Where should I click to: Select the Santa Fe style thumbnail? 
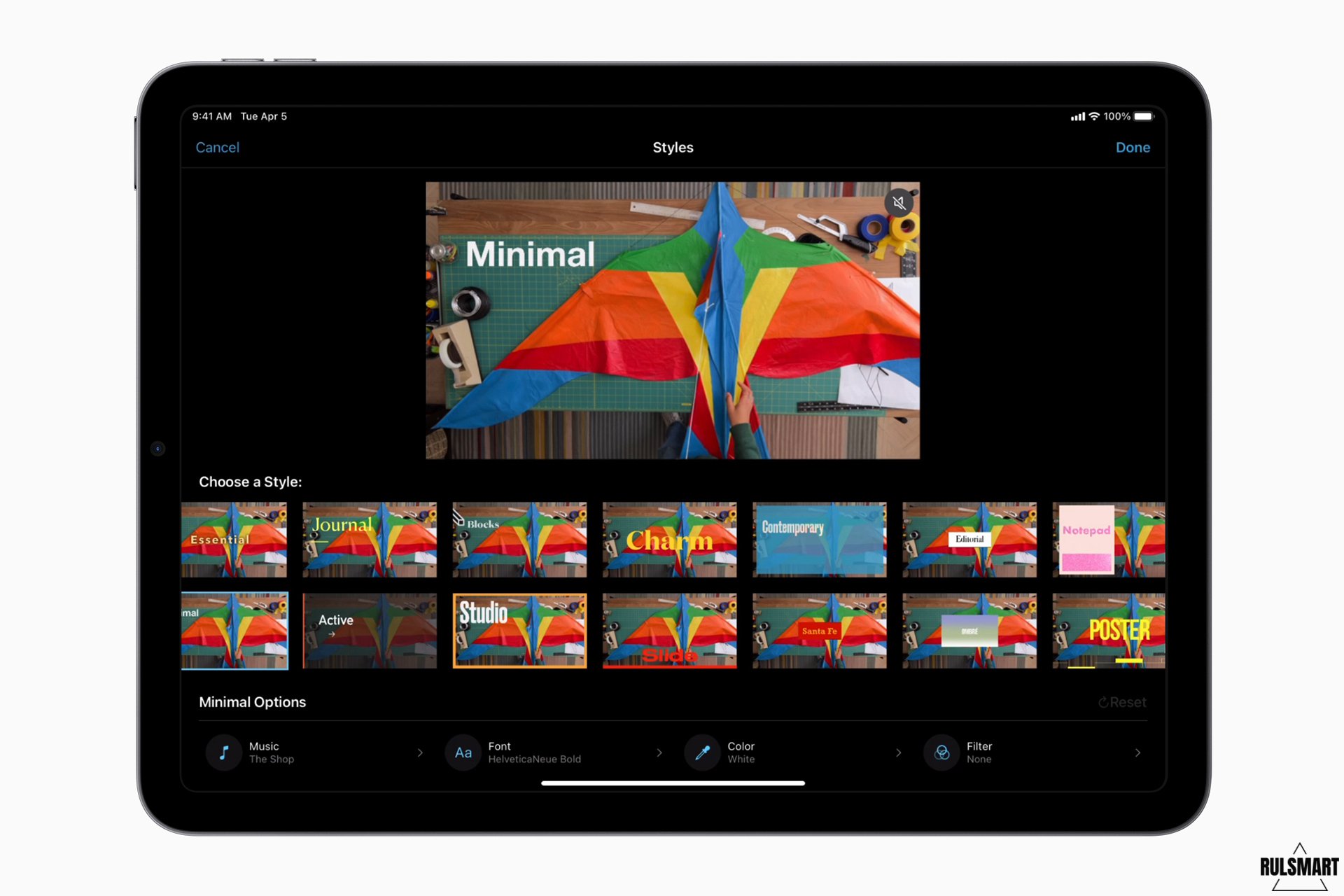pos(819,631)
